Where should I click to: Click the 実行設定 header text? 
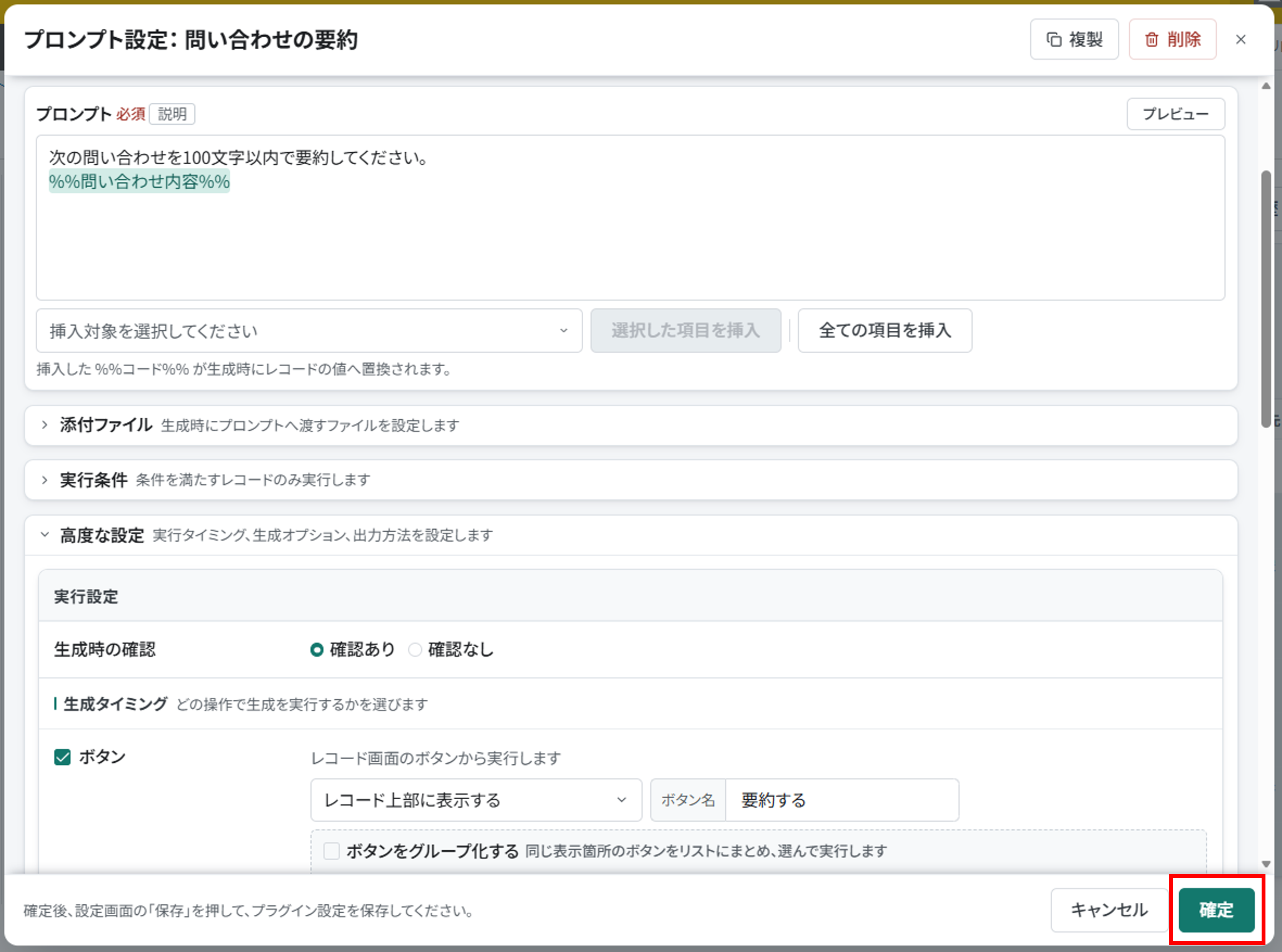click(x=86, y=597)
